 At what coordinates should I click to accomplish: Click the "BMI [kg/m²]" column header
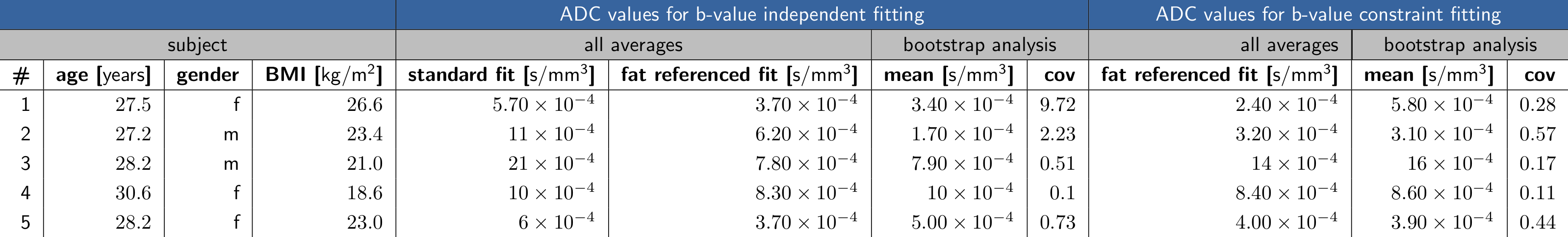click(x=323, y=75)
